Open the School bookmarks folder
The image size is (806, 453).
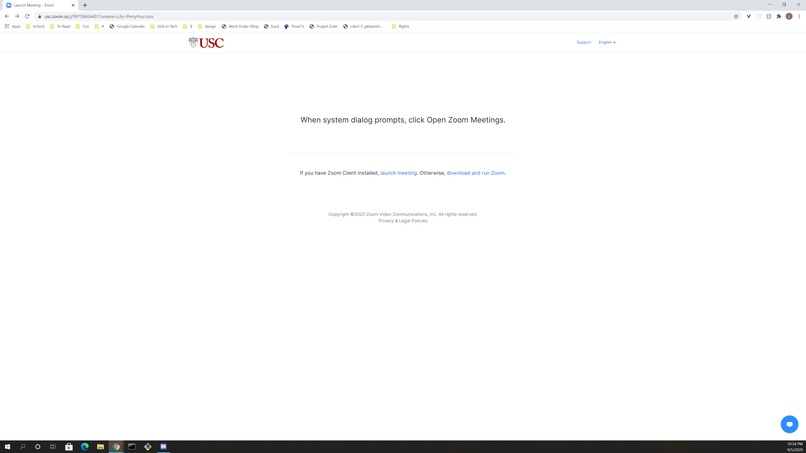tap(35, 26)
